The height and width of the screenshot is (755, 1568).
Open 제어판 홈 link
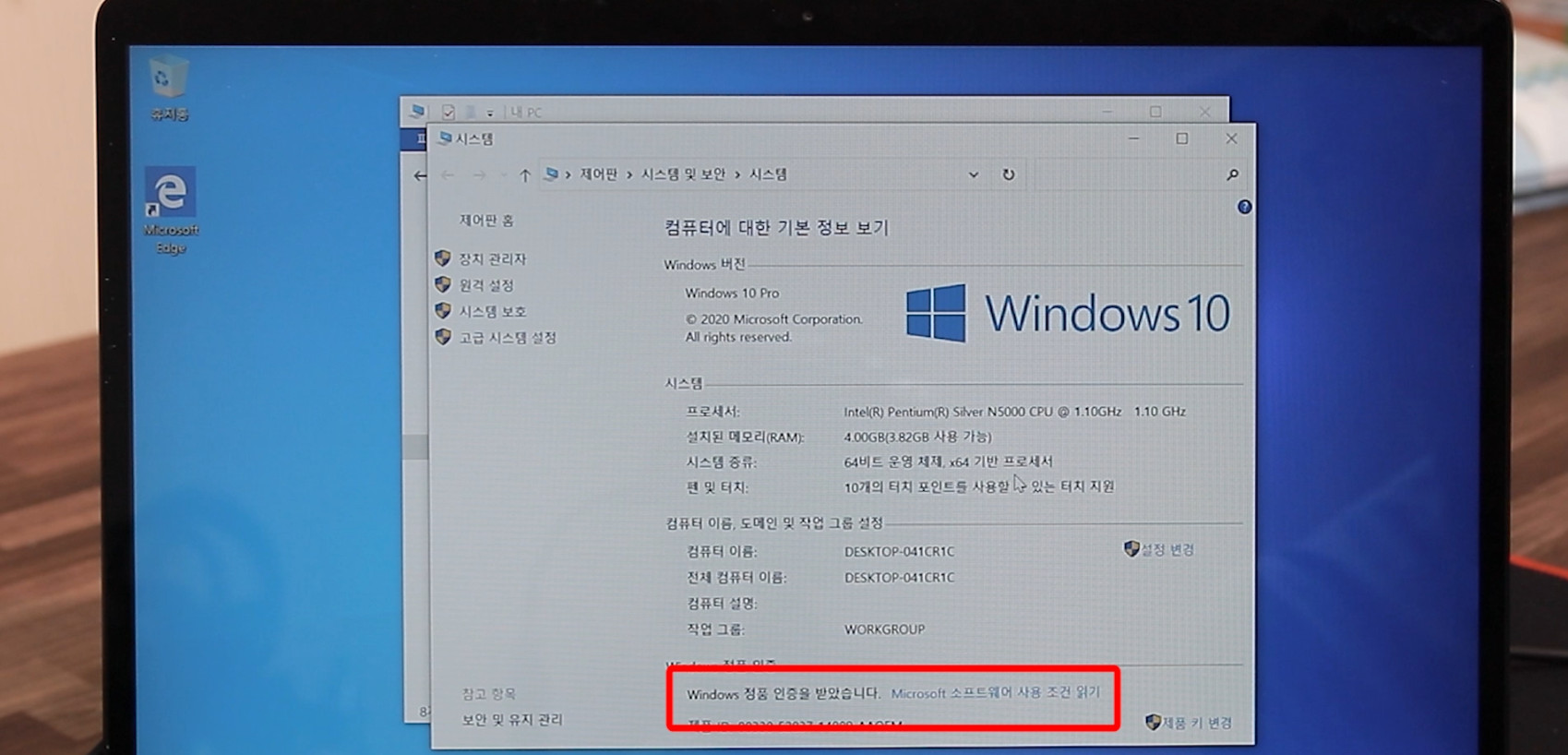pos(486,221)
